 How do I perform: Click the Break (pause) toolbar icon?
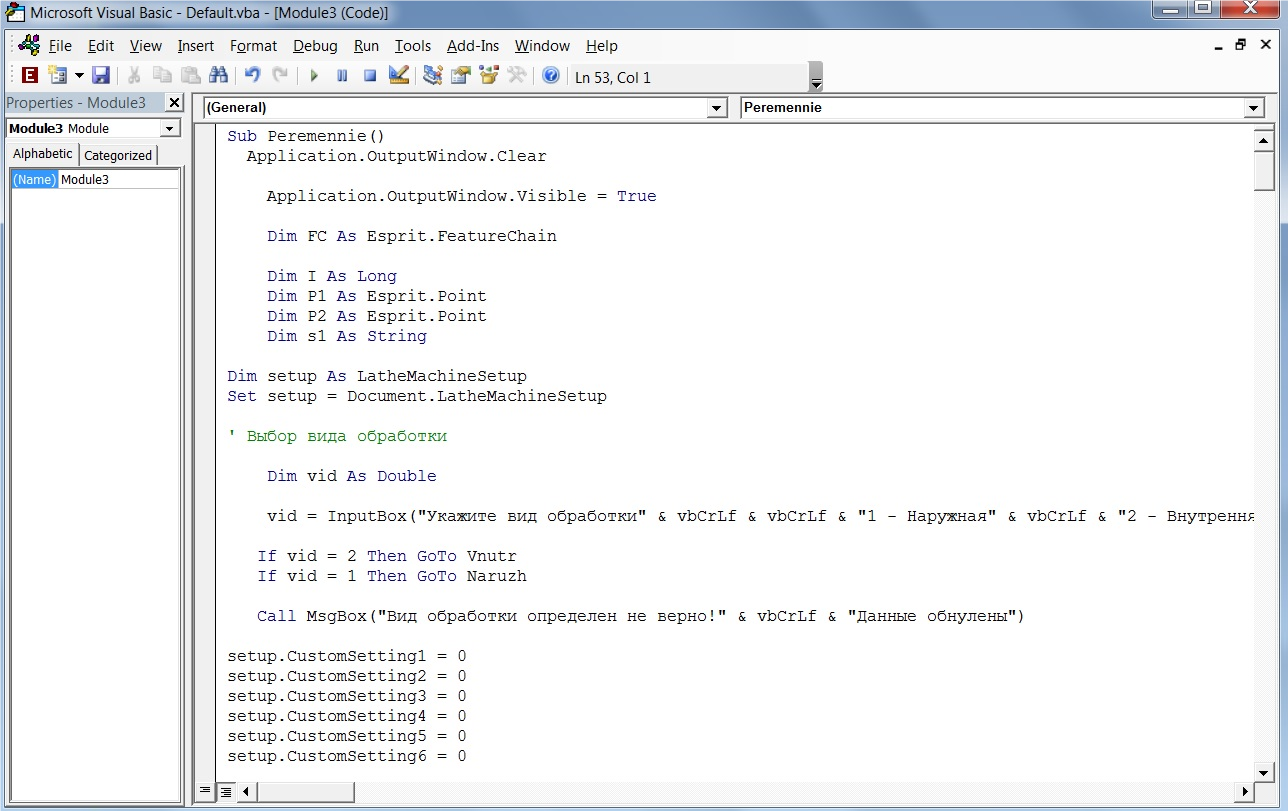342,76
